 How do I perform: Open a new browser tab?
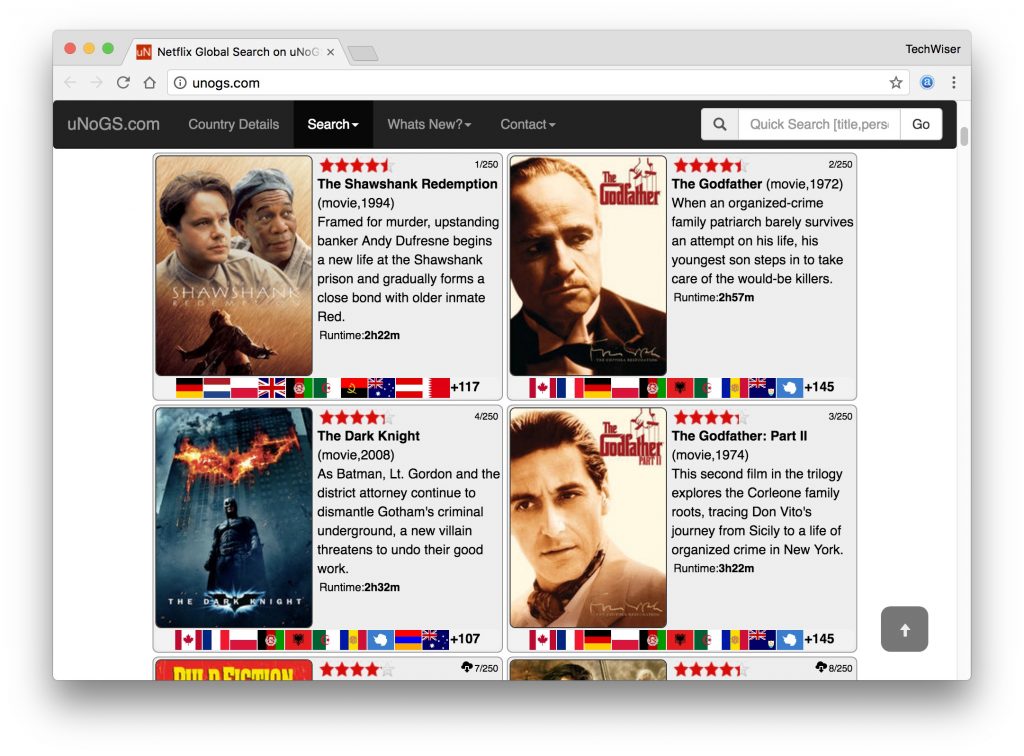(363, 54)
